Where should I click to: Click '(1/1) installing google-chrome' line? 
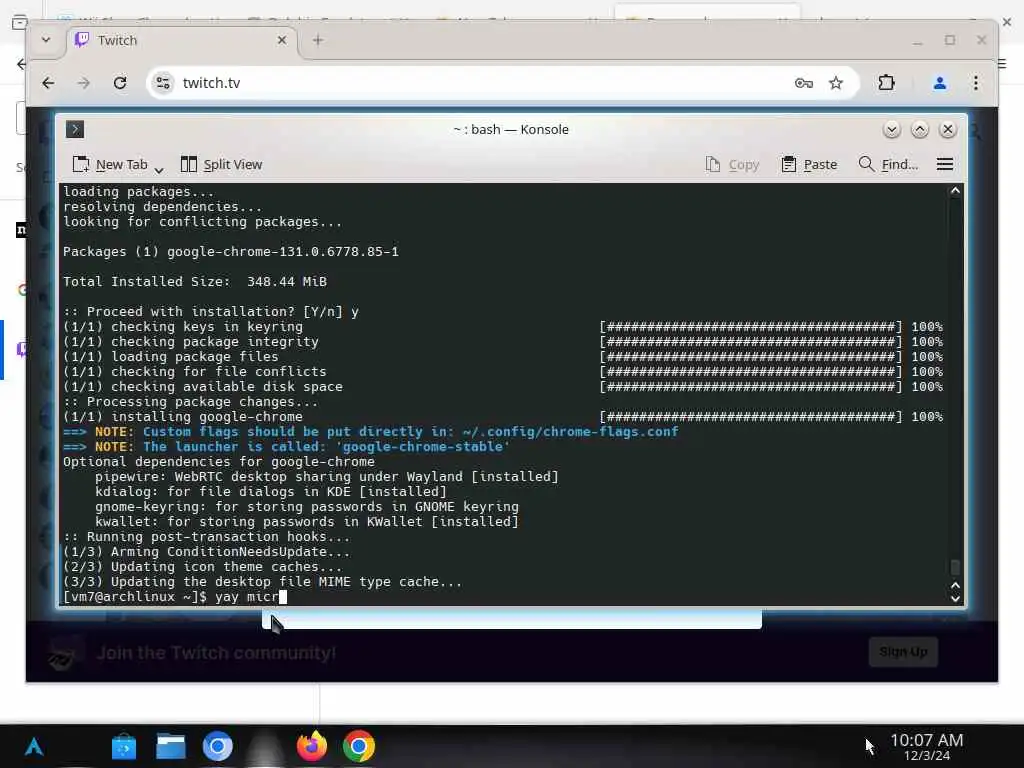[183, 417]
